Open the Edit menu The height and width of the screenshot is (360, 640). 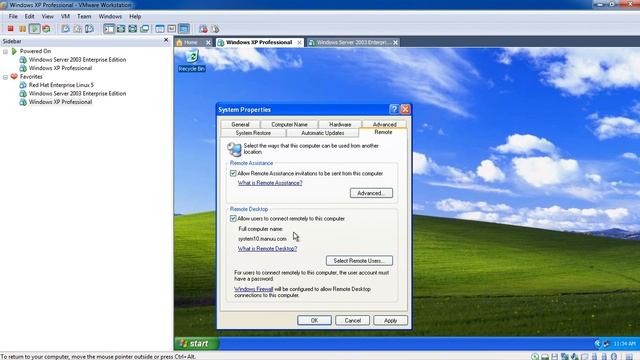point(29,16)
